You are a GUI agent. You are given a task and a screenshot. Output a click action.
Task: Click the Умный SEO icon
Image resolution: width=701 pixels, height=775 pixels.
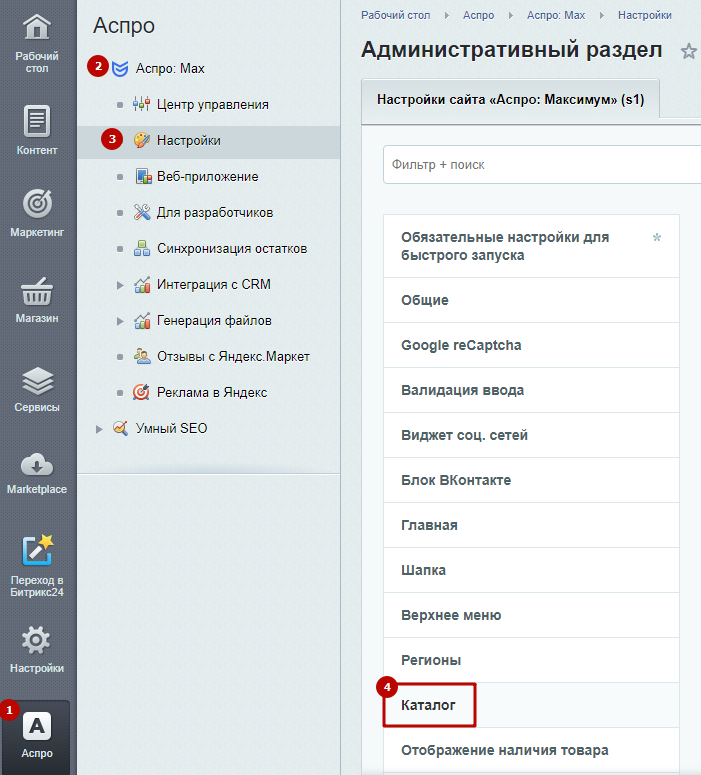pyautogui.click(x=120, y=428)
